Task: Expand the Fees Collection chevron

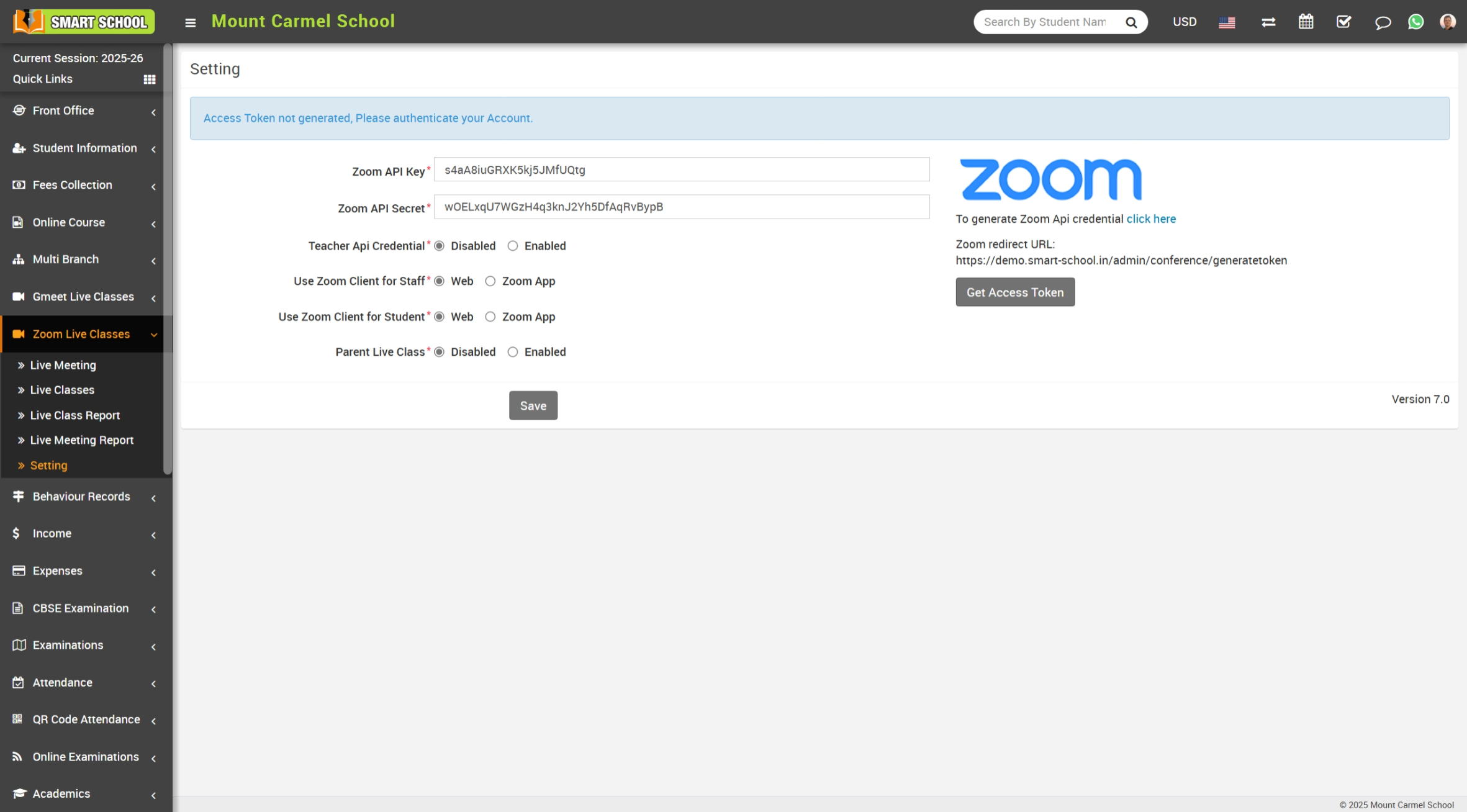Action: [x=153, y=187]
